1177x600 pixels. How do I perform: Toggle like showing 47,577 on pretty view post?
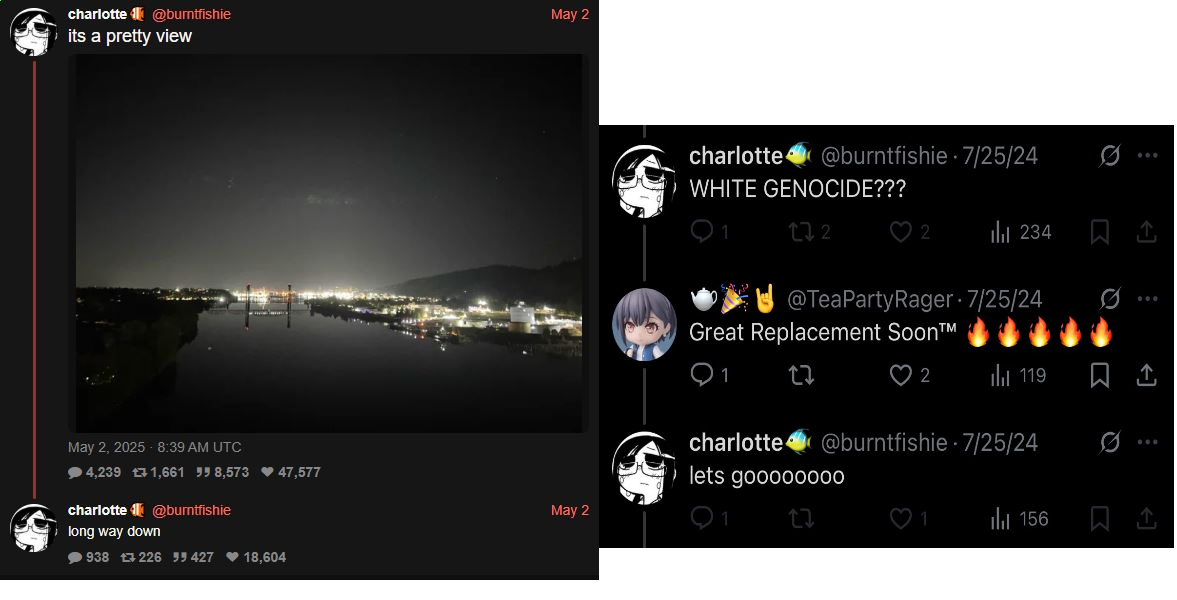[290, 472]
